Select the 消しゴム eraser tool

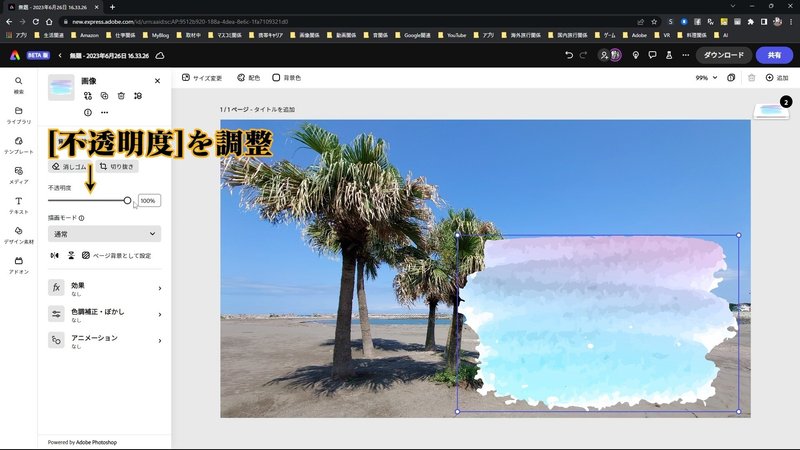coord(70,166)
